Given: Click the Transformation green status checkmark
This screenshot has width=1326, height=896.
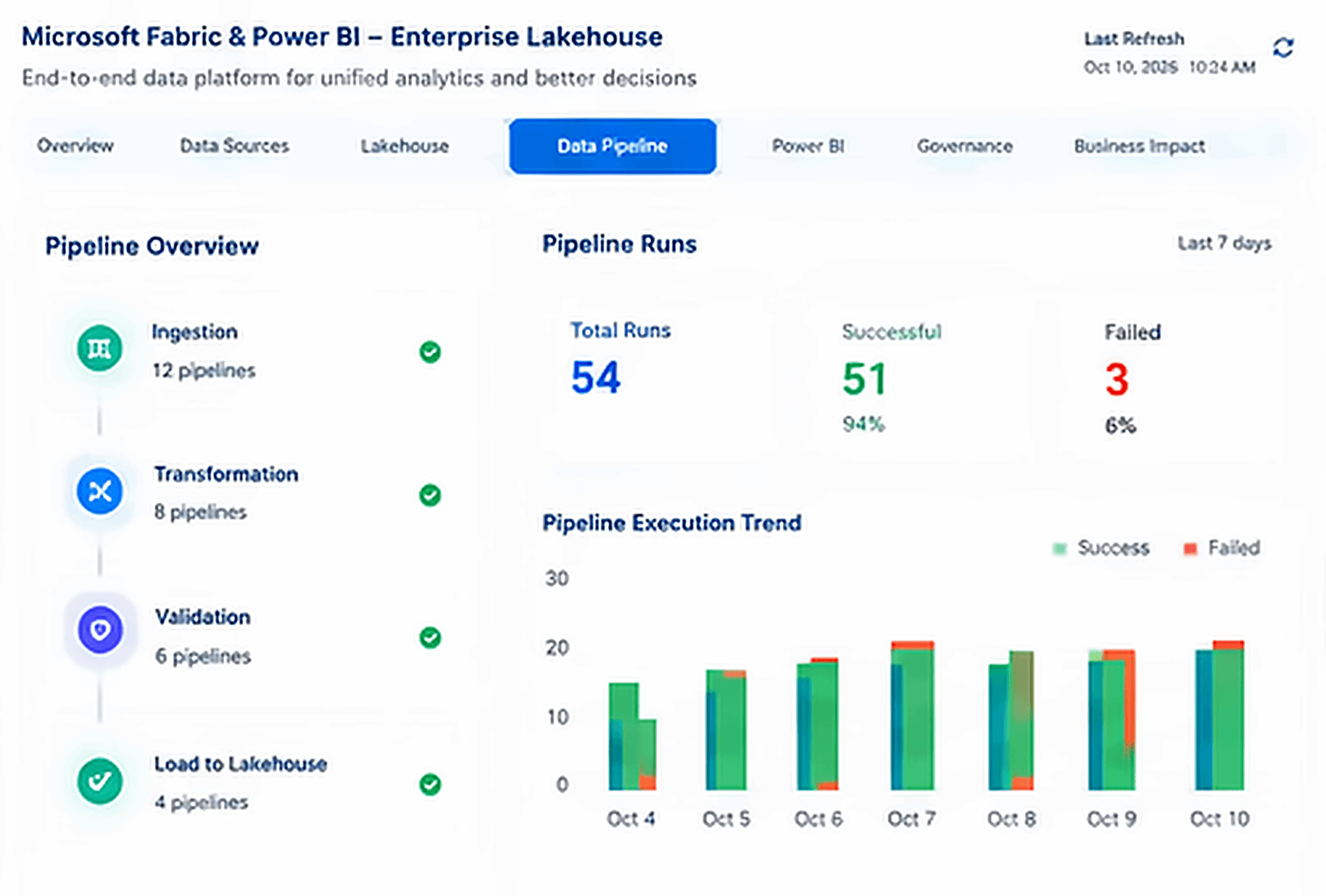Looking at the screenshot, I should [430, 495].
